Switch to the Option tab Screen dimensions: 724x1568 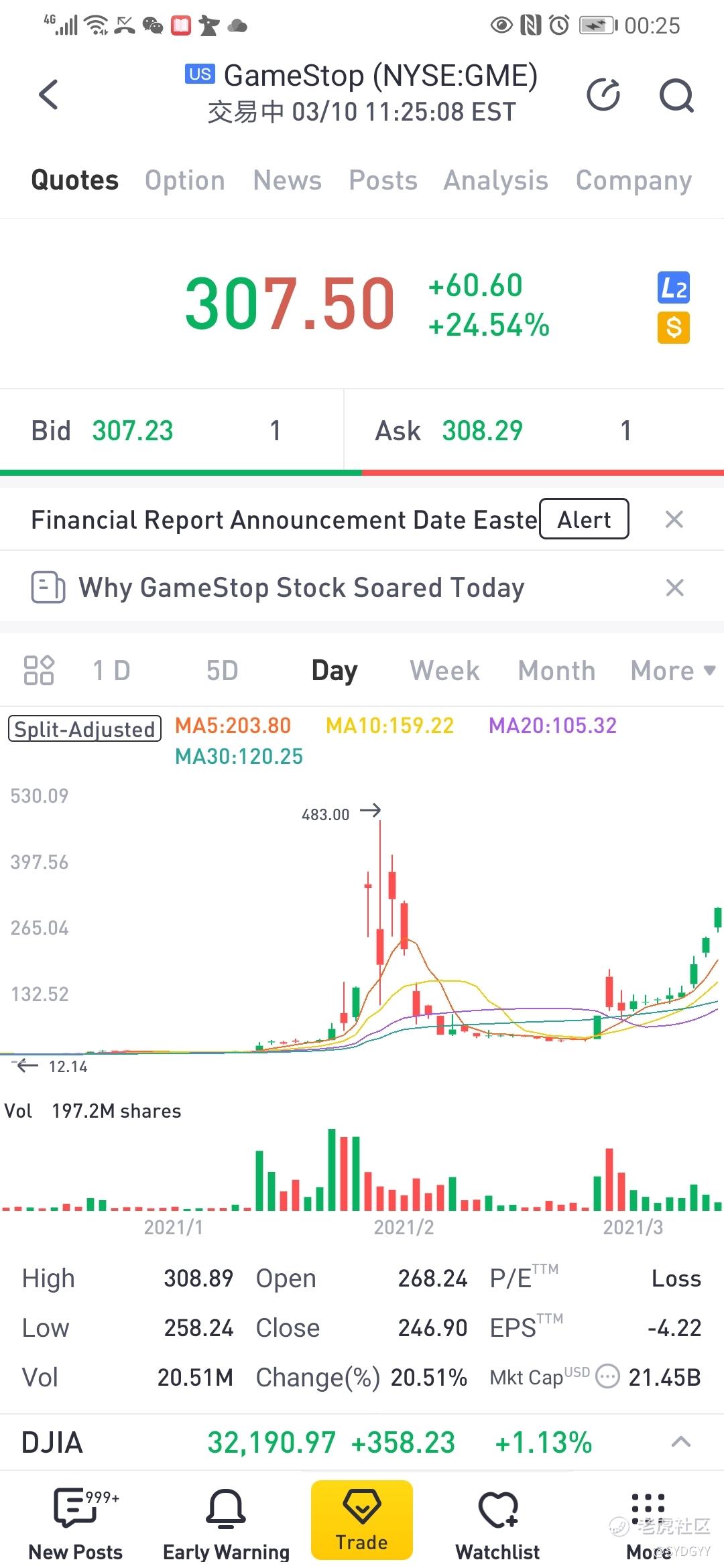coord(185,180)
